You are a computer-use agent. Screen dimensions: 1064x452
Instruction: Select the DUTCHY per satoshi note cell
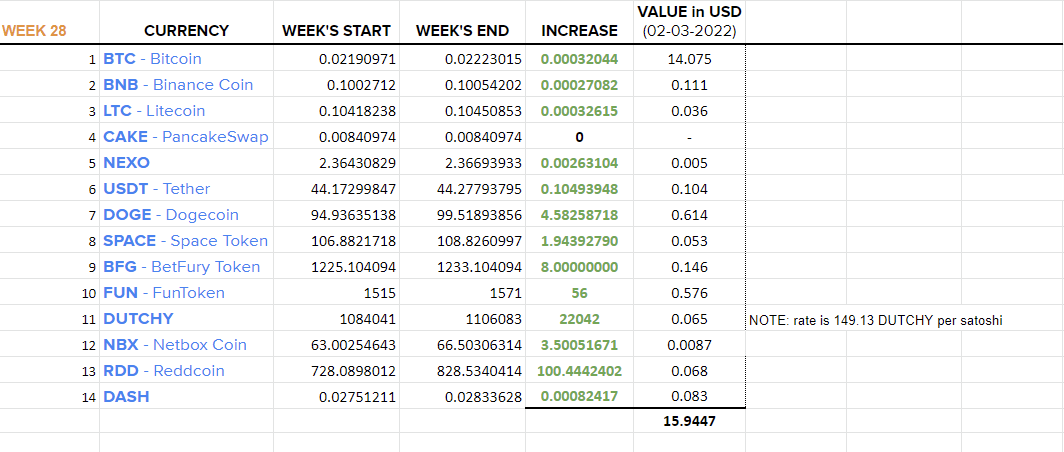point(875,320)
